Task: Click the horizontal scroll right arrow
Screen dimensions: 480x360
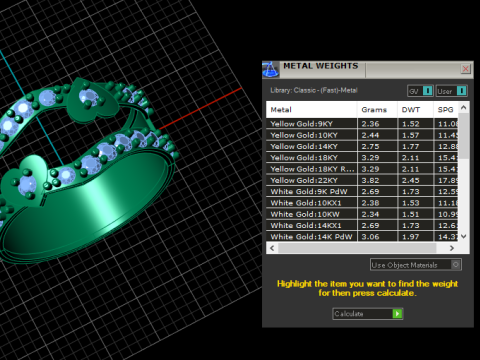Action: coord(452,248)
